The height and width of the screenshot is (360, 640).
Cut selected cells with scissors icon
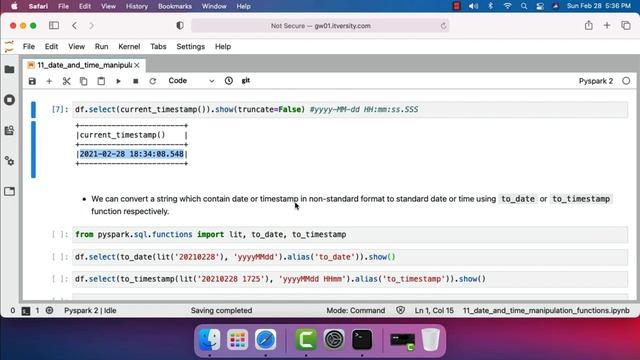click(x=66, y=81)
